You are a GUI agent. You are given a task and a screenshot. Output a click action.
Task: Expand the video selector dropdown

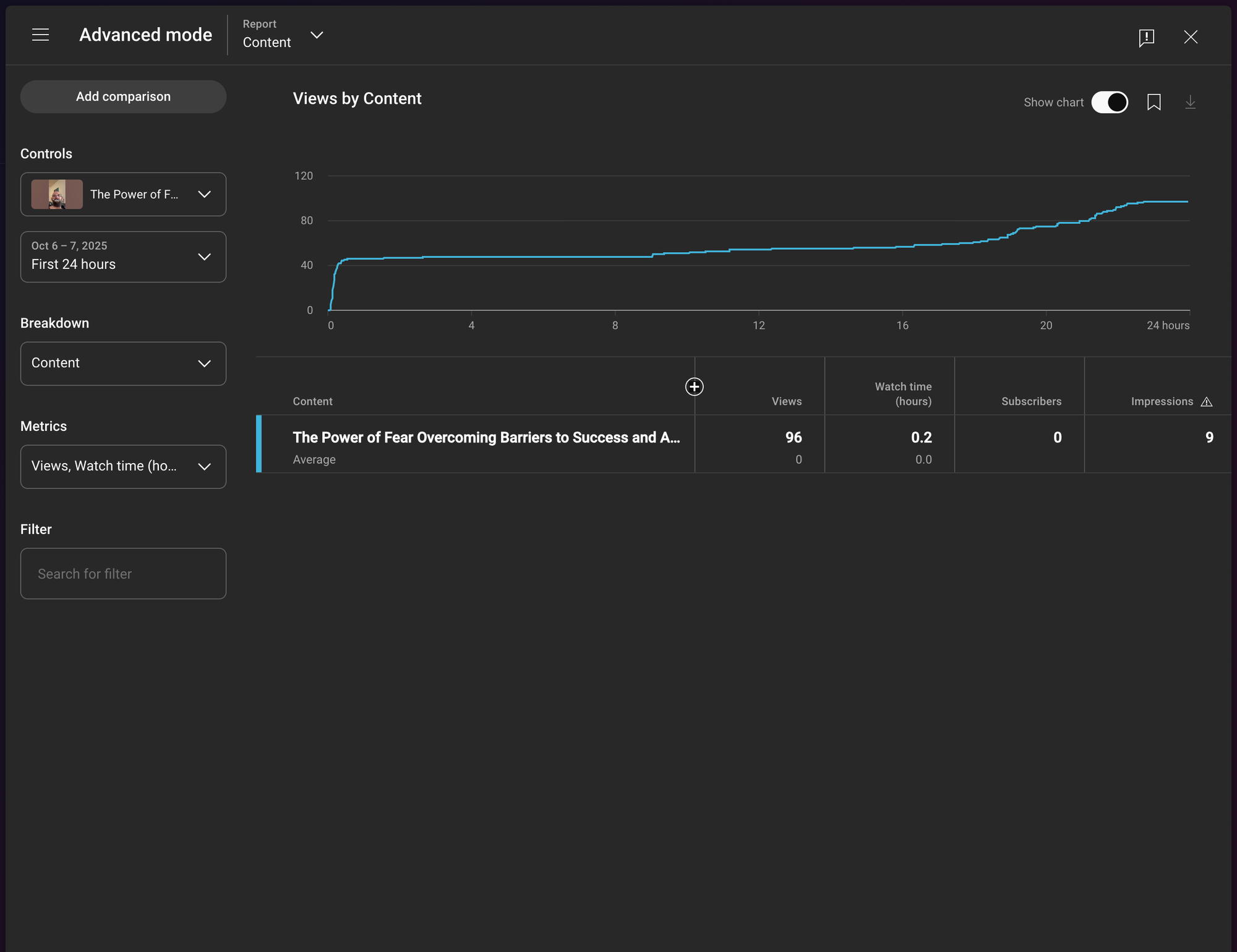(x=123, y=194)
